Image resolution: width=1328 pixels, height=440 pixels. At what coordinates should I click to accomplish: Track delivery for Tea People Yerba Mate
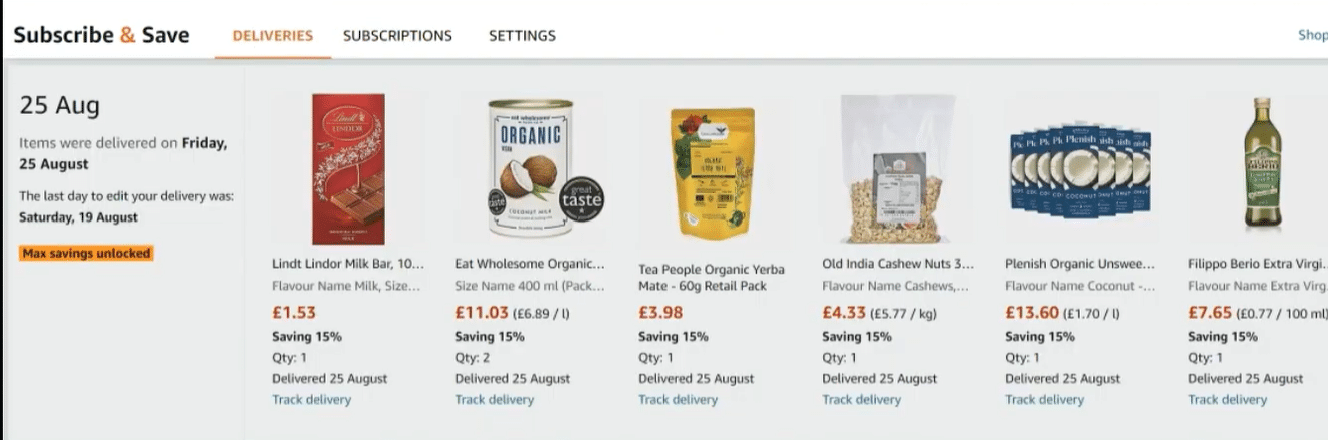click(678, 399)
